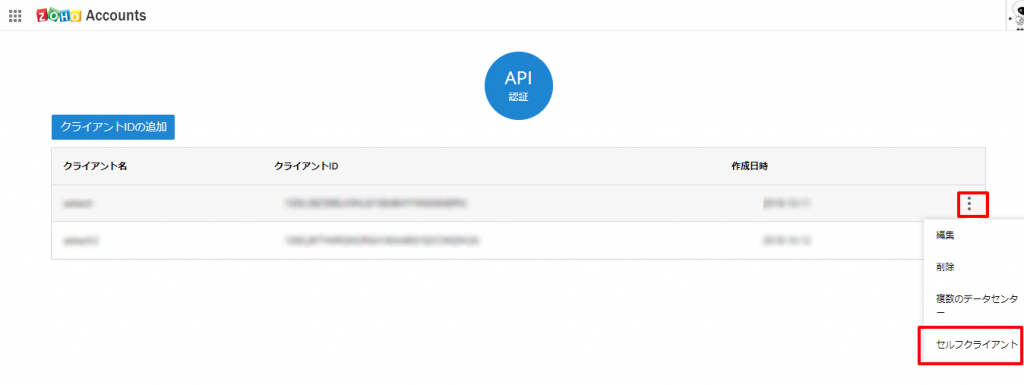This screenshot has width=1024, height=385.
Task: Select 編集 from the context menu
Action: click(x=945, y=236)
